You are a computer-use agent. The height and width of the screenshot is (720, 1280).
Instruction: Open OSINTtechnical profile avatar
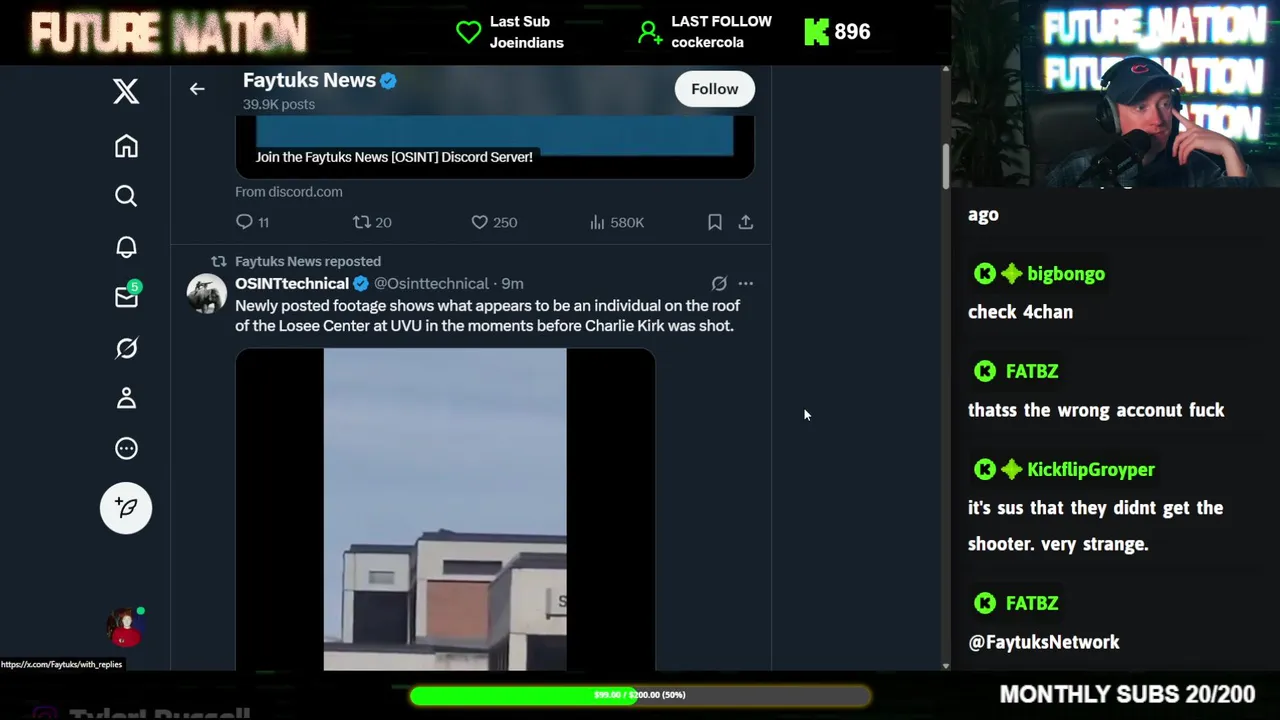pyautogui.click(x=207, y=294)
